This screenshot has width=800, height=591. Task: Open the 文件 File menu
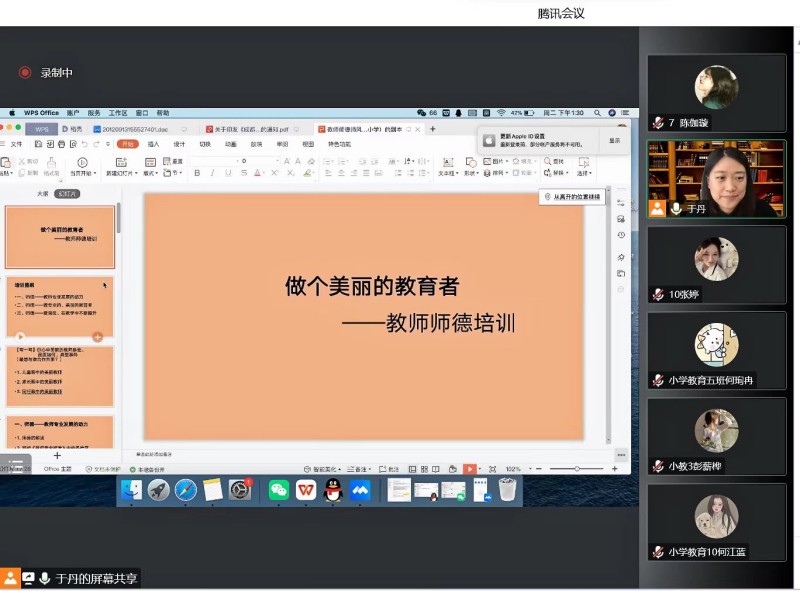tap(16, 144)
